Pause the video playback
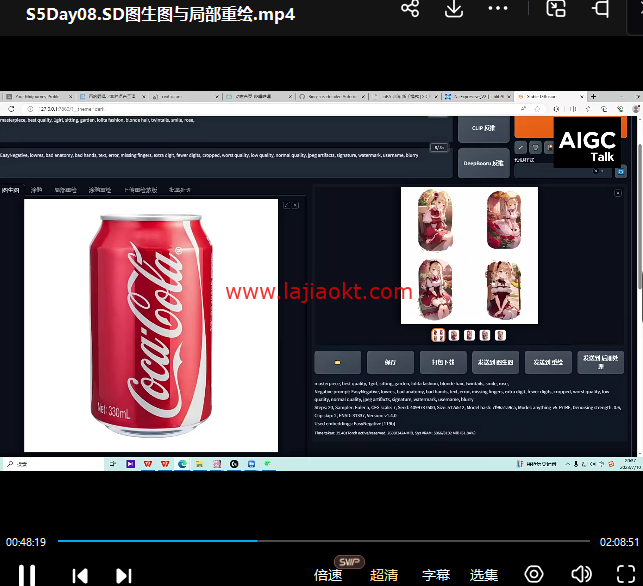This screenshot has width=643, height=586. tap(27, 575)
